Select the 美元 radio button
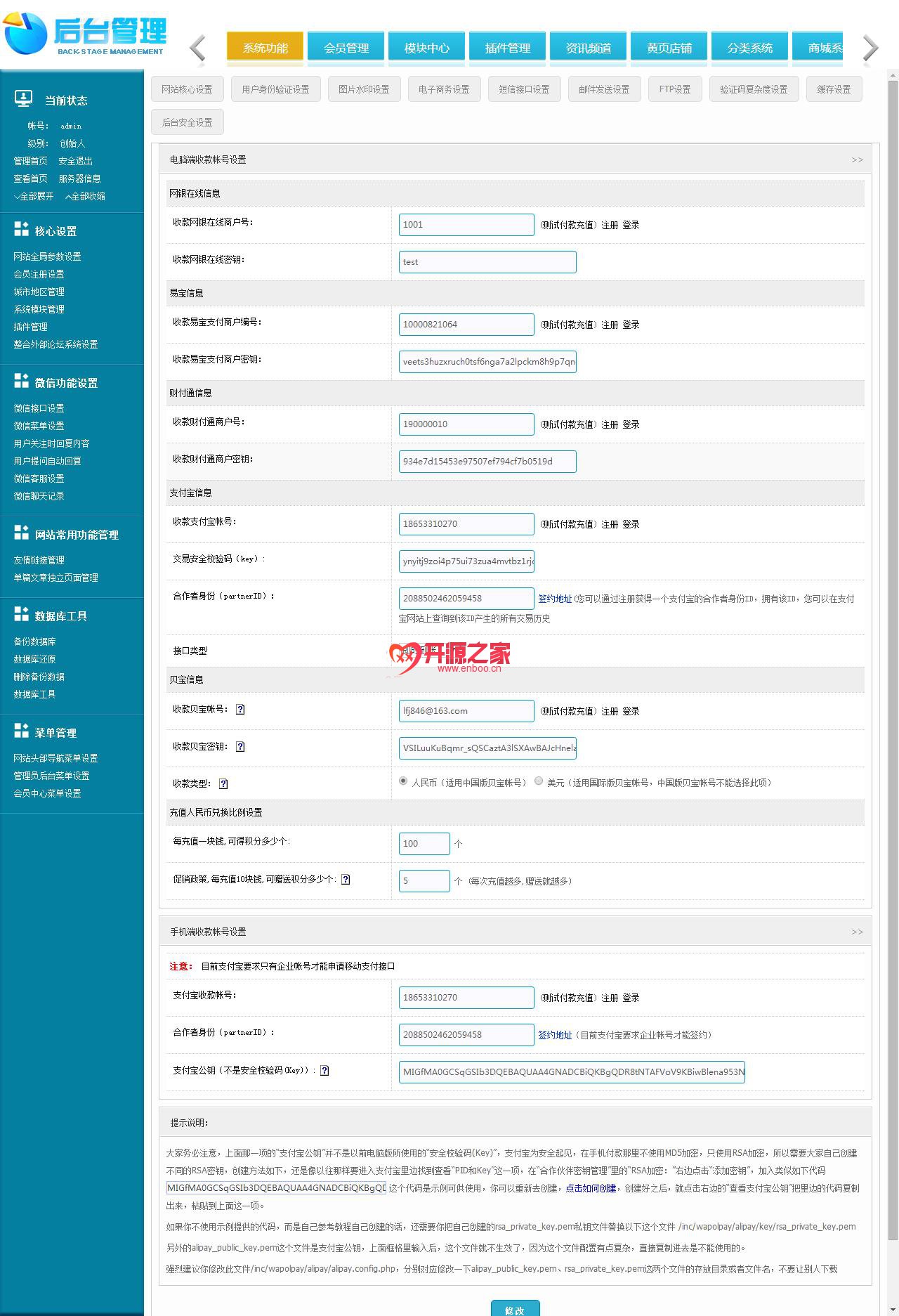This screenshot has height=1316, width=899. 539,781
